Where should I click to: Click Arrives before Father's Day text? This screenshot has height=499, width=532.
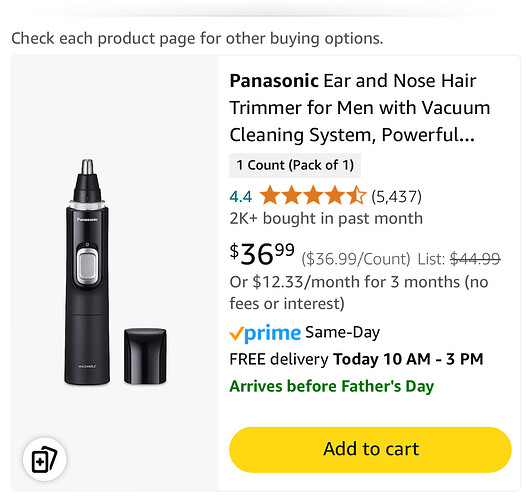click(x=331, y=386)
